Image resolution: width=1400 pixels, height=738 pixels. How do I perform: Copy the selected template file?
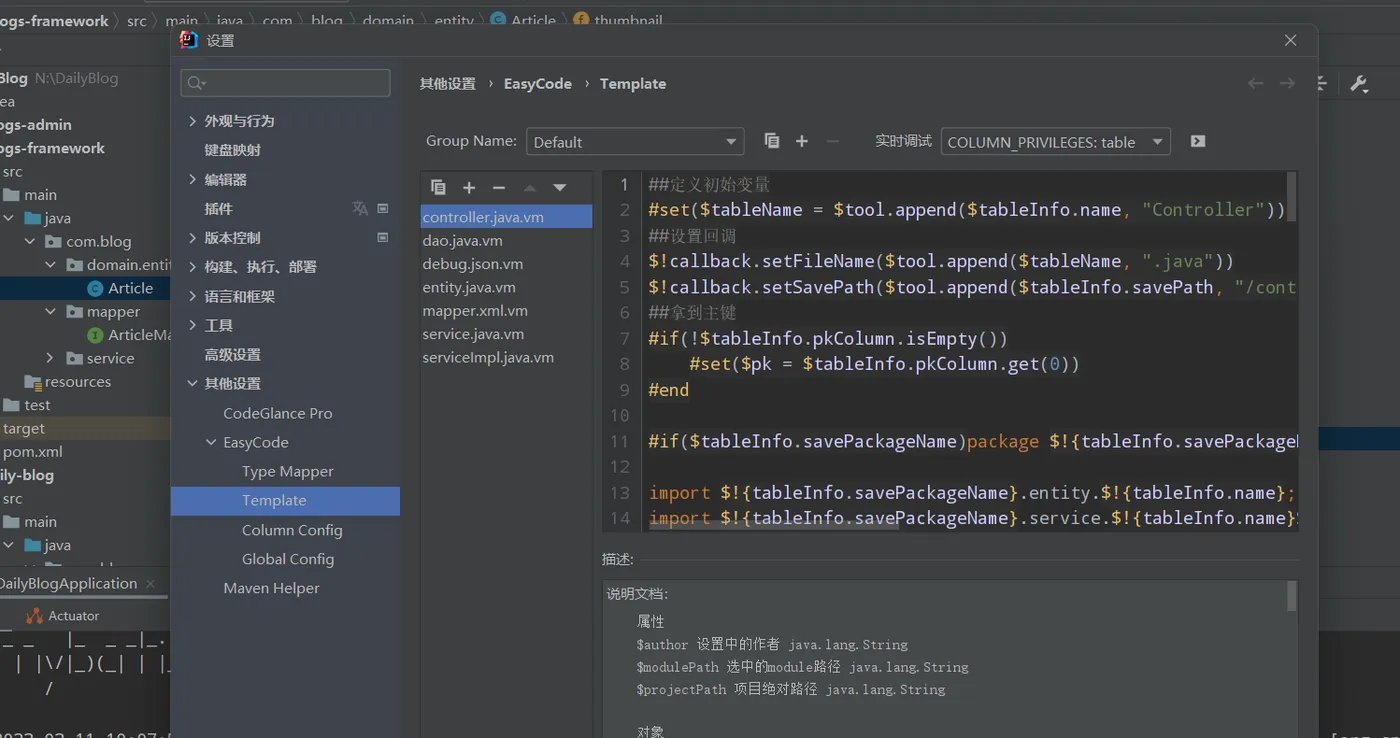(438, 187)
